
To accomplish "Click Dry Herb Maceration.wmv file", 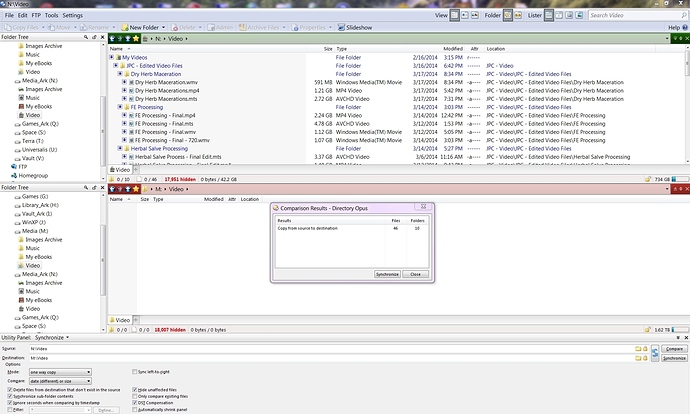I will pyautogui.click(x=166, y=82).
